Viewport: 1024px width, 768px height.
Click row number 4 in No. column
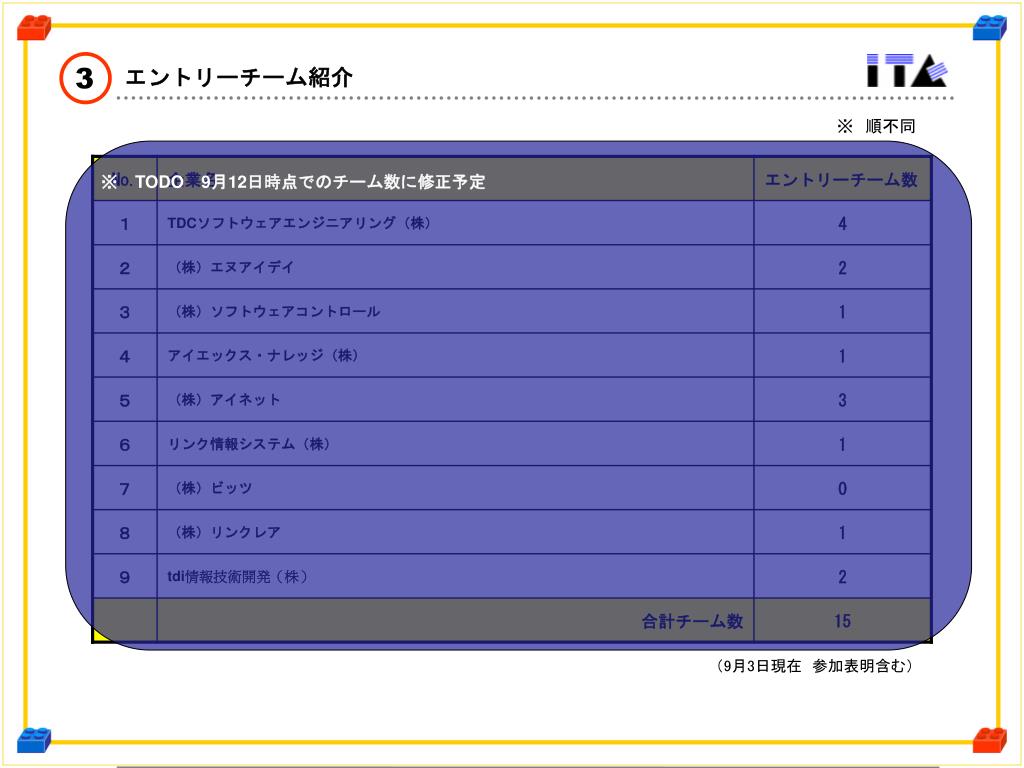[125, 356]
